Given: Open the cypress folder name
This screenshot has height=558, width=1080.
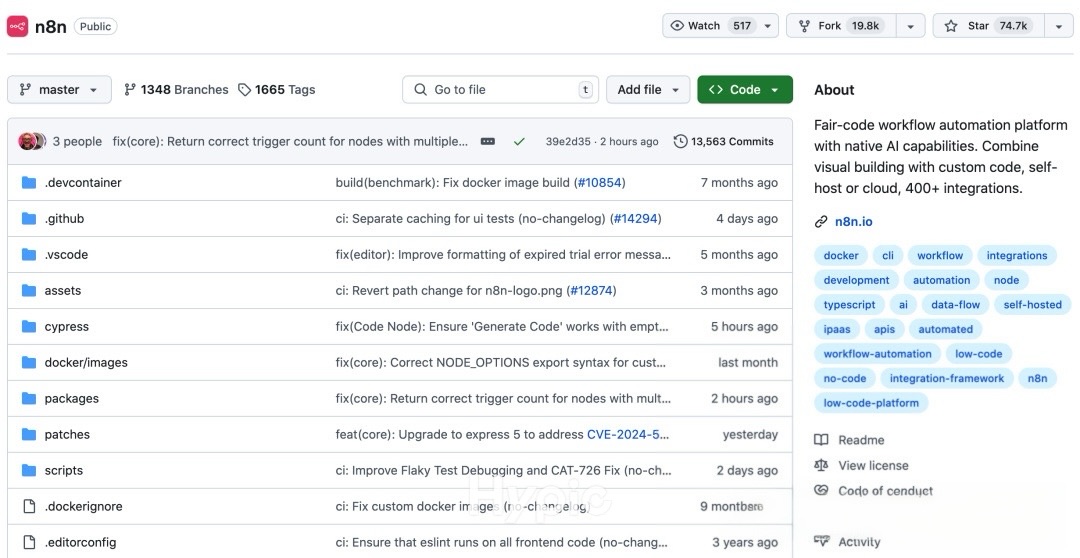Looking at the screenshot, I should click(x=67, y=327).
